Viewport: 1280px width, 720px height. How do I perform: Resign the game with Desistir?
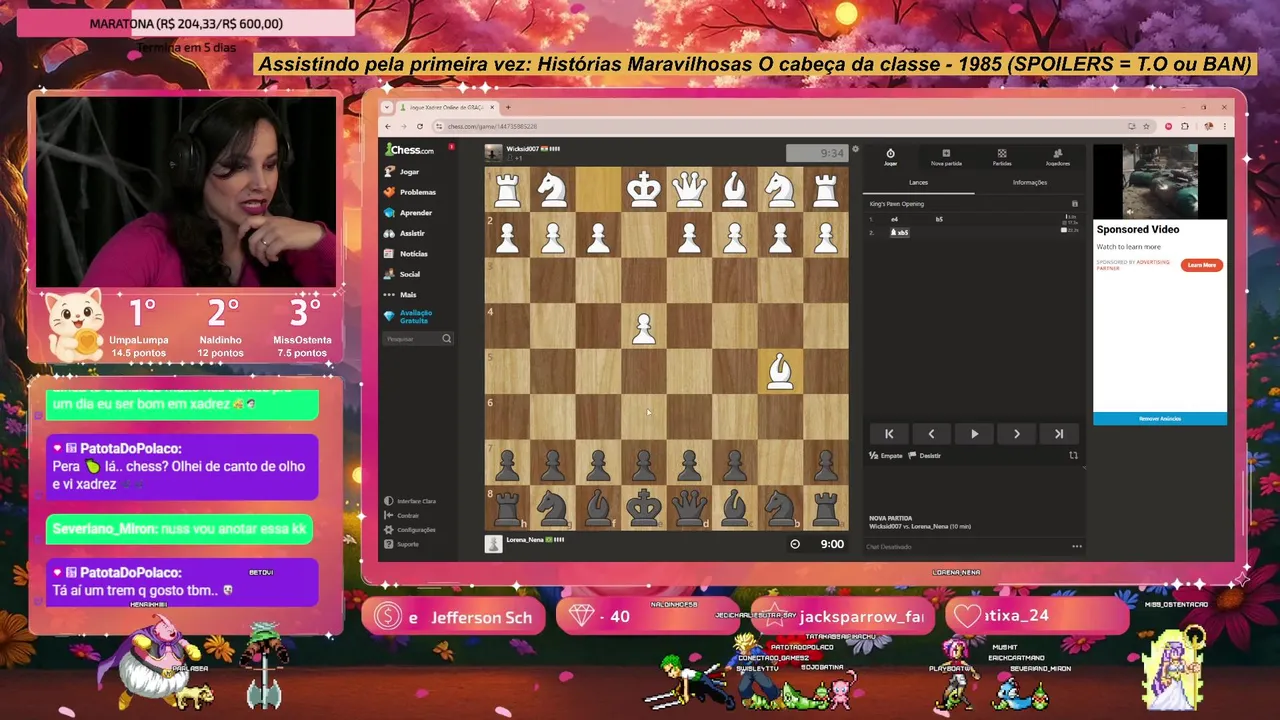point(925,456)
